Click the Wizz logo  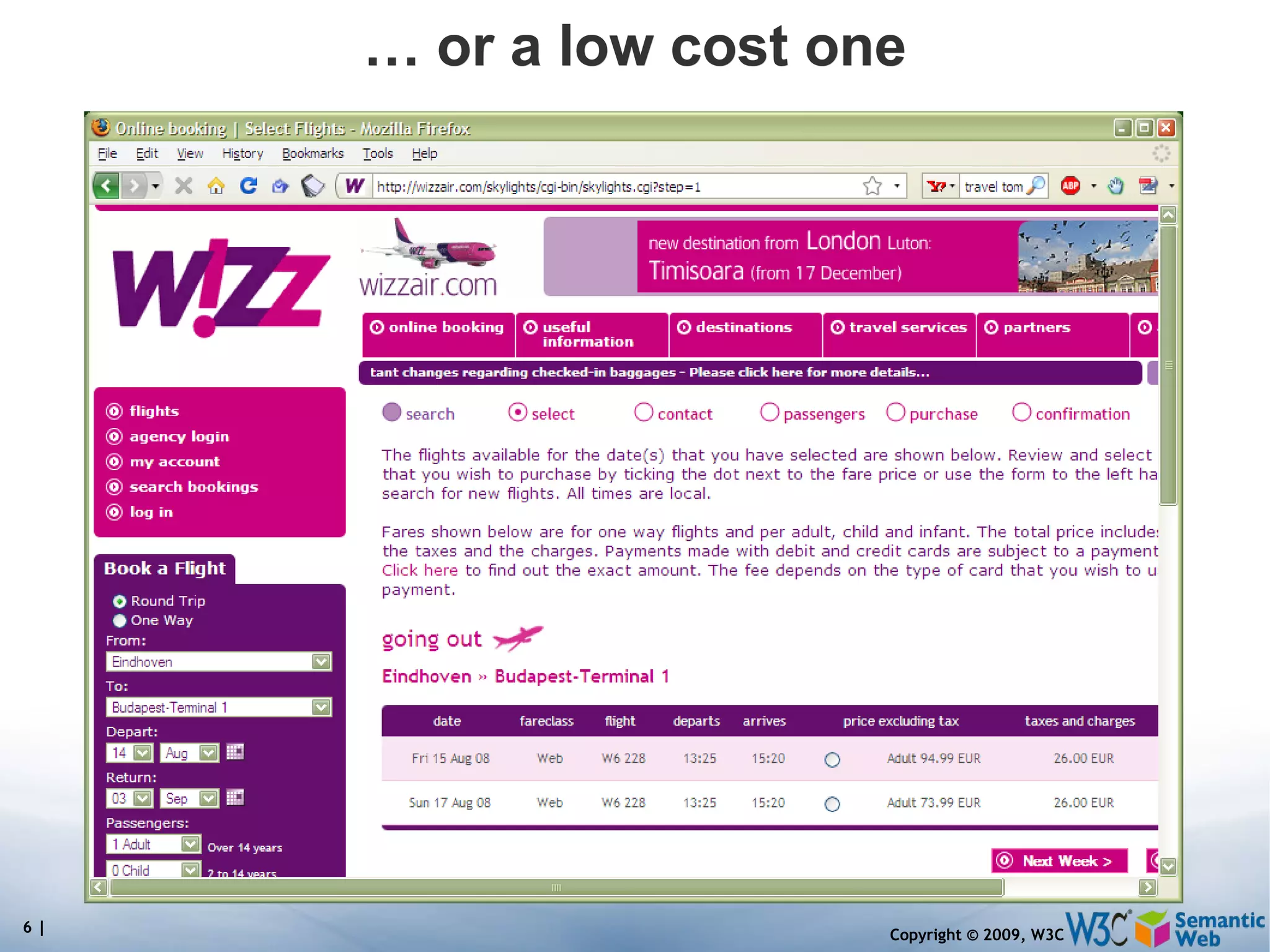coord(221,288)
